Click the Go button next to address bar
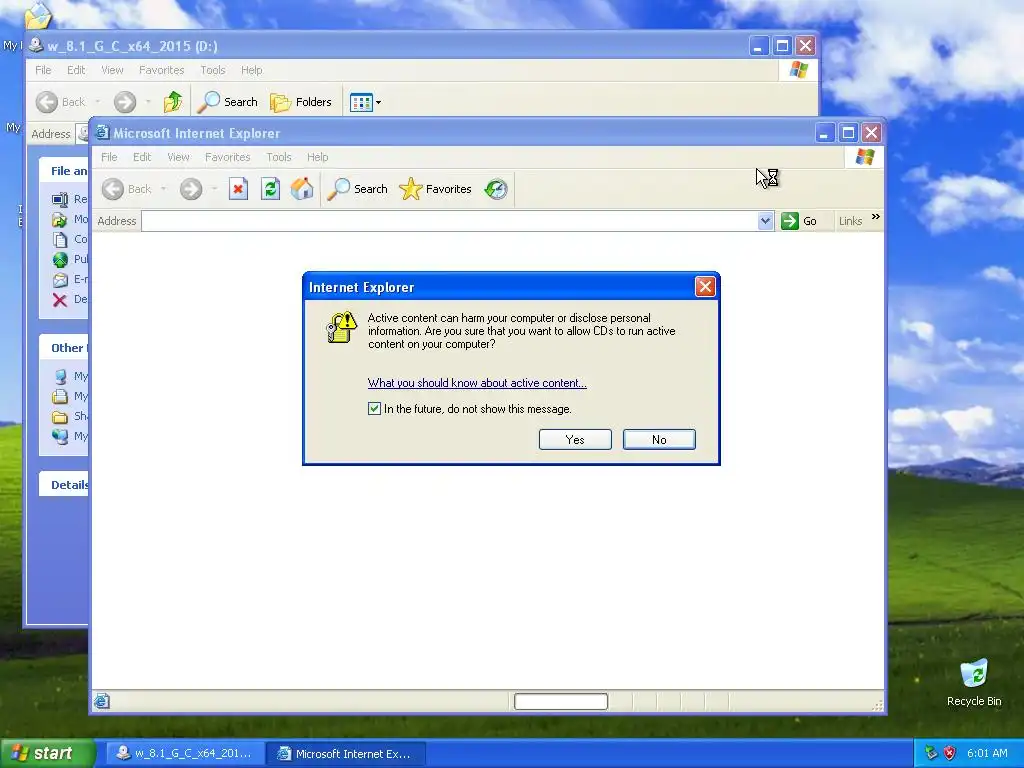1024x768 pixels. click(799, 221)
